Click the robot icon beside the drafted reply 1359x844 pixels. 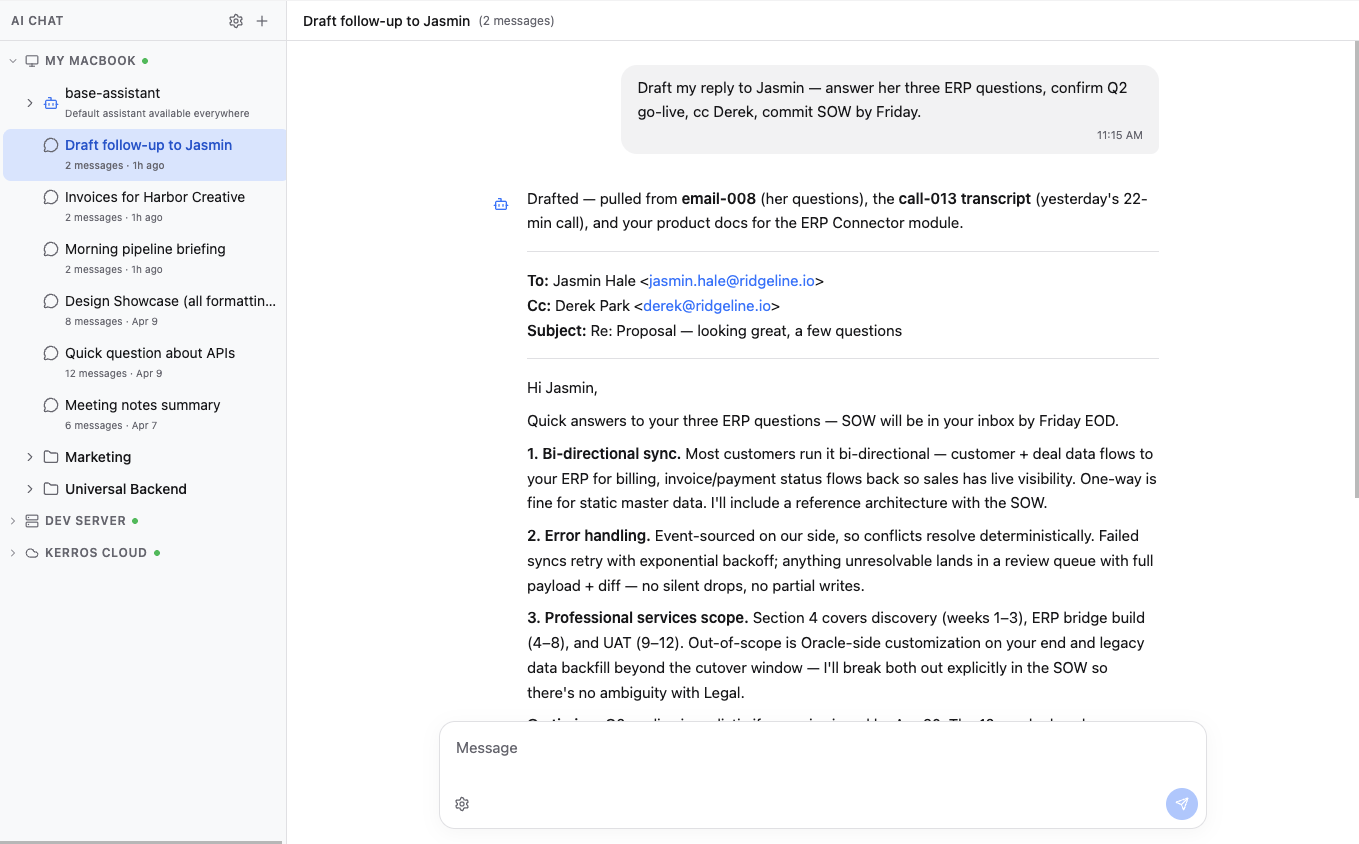point(500,203)
